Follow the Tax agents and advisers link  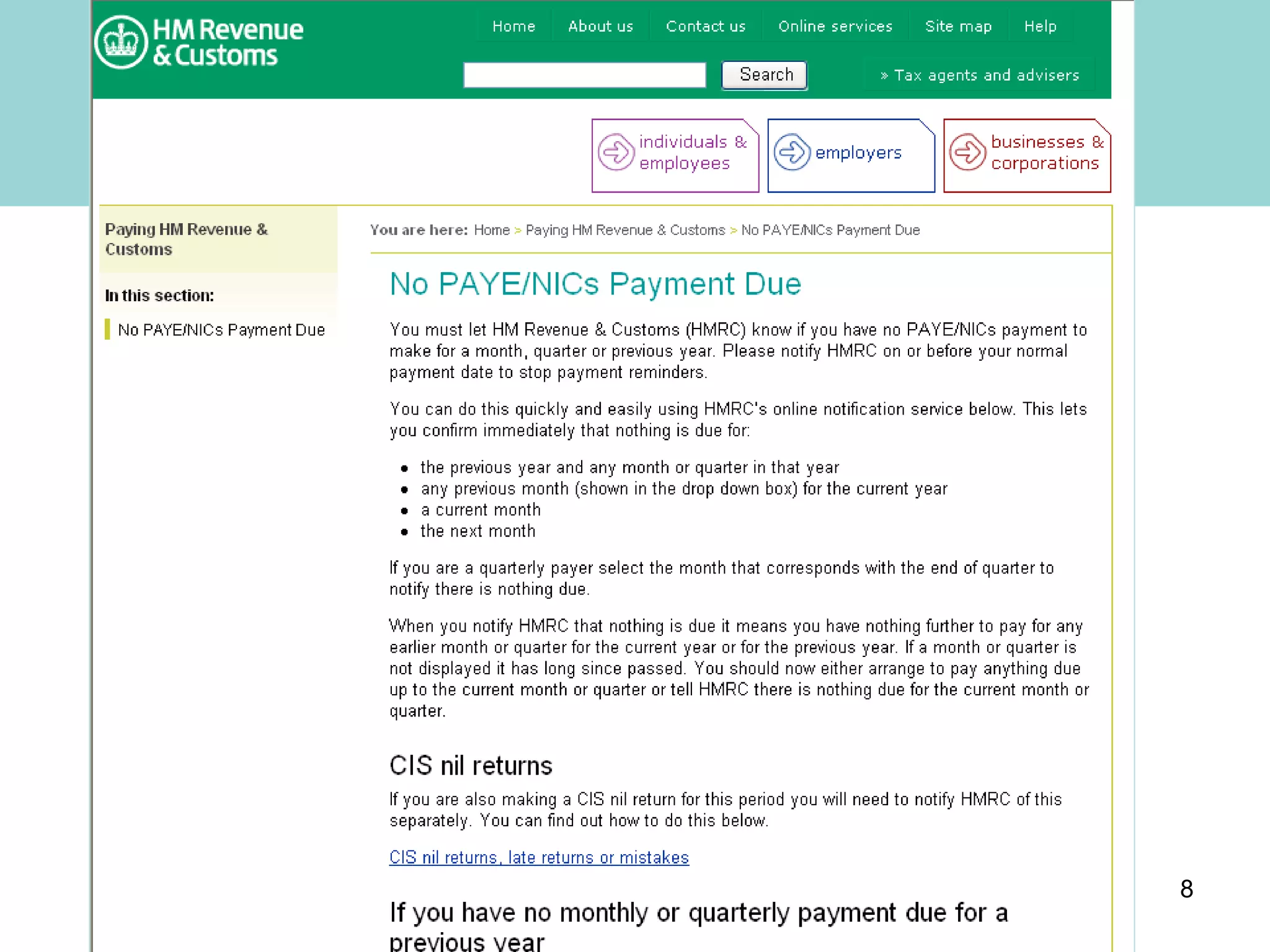coord(986,76)
